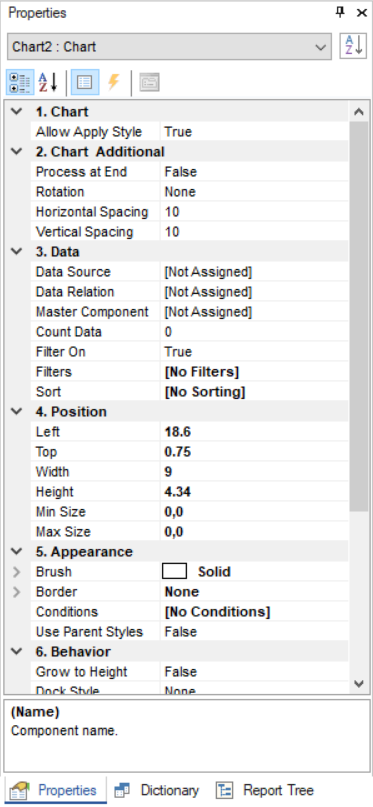The image size is (373, 807).
Task: Click the grayed Property Pages icon
Action: click(x=149, y=82)
